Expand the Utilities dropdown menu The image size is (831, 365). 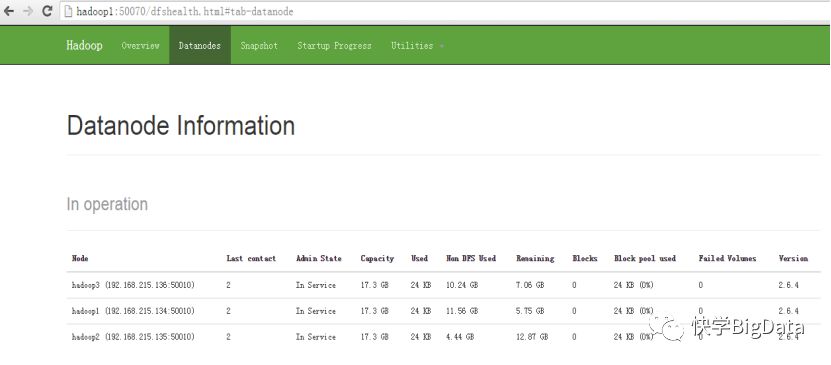(417, 46)
